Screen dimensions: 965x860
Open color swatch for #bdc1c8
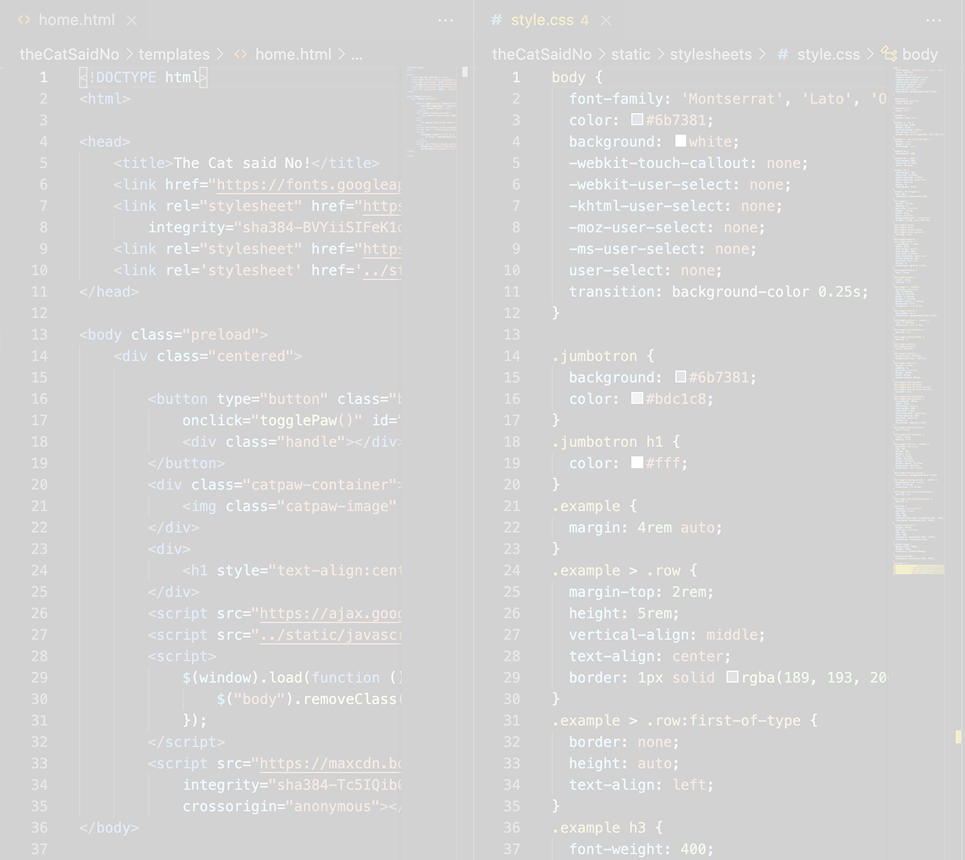coord(637,398)
